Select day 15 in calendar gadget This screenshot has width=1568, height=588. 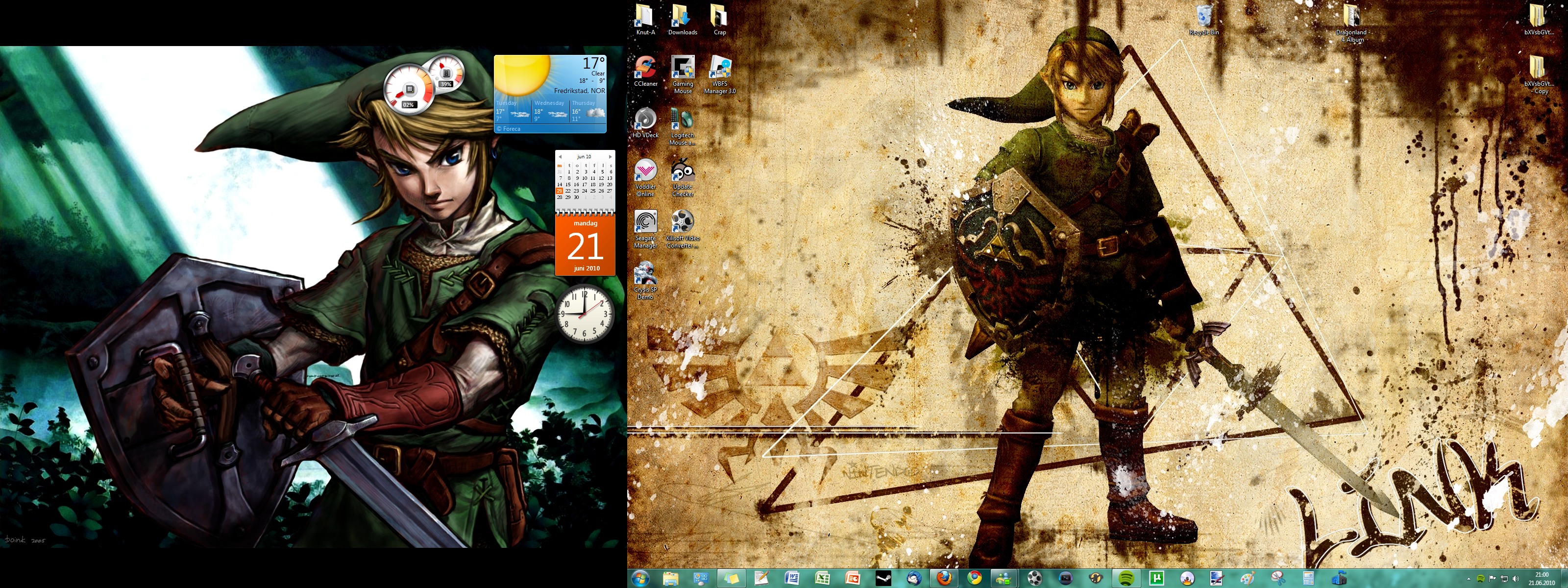coord(568,184)
